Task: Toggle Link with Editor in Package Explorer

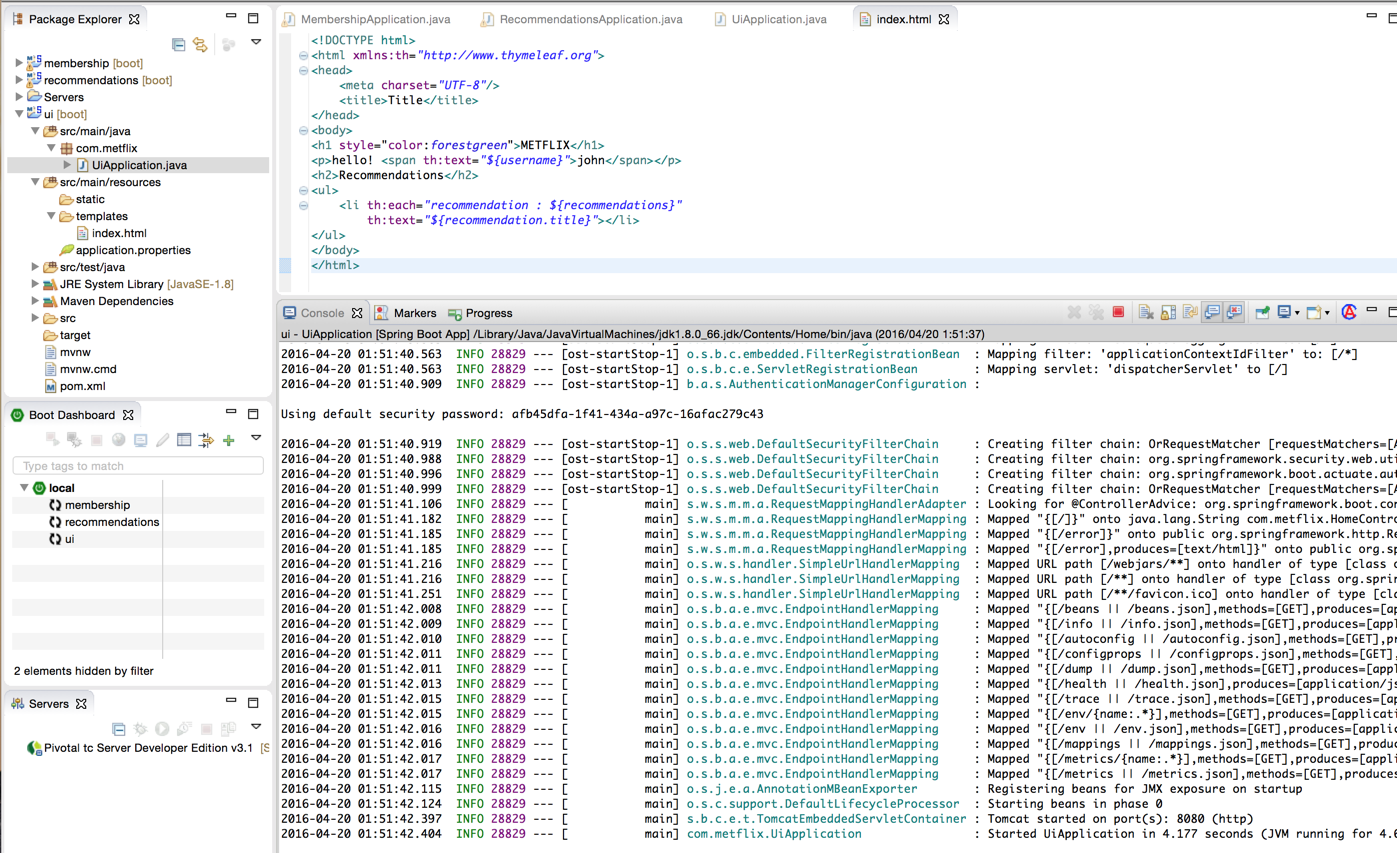Action: (x=200, y=44)
